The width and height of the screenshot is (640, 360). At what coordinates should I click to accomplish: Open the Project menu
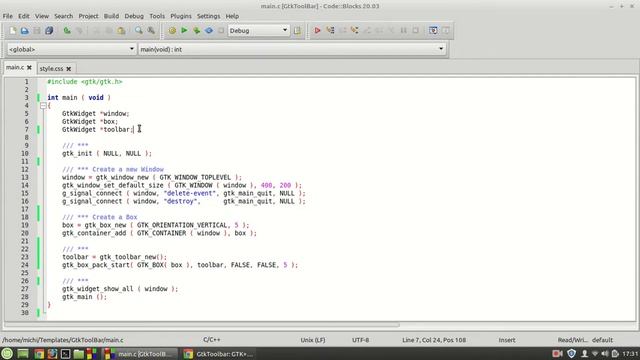pyautogui.click(x=88, y=16)
